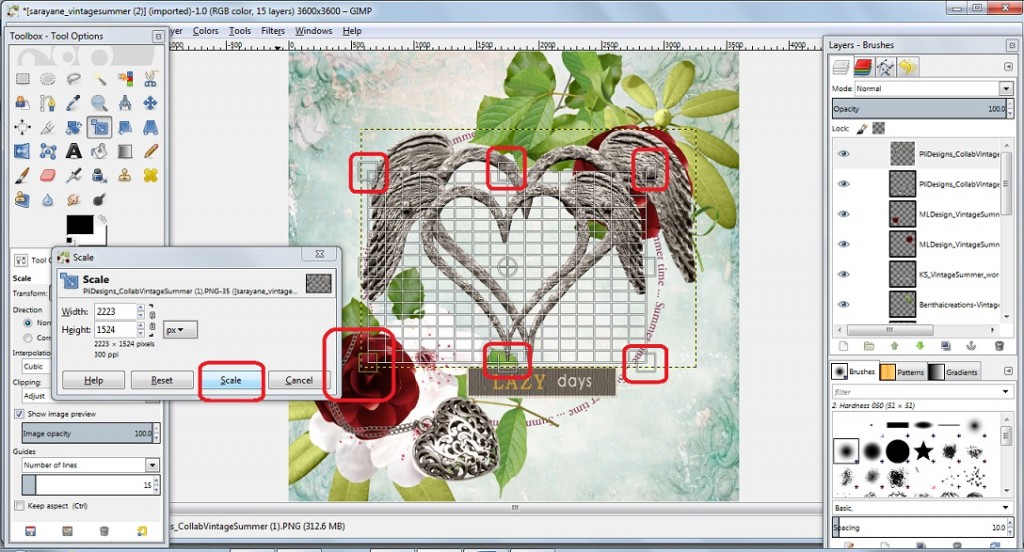Activate the Scissors Select tool
Image resolution: width=1024 pixels, height=552 pixels.
coord(151,79)
